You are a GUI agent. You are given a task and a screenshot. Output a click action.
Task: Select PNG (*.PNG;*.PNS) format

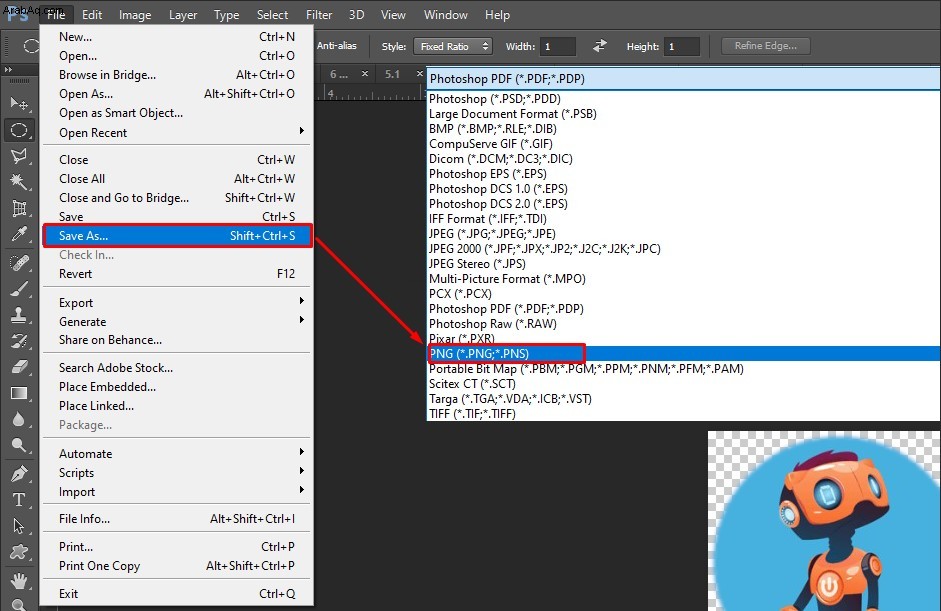click(x=684, y=354)
